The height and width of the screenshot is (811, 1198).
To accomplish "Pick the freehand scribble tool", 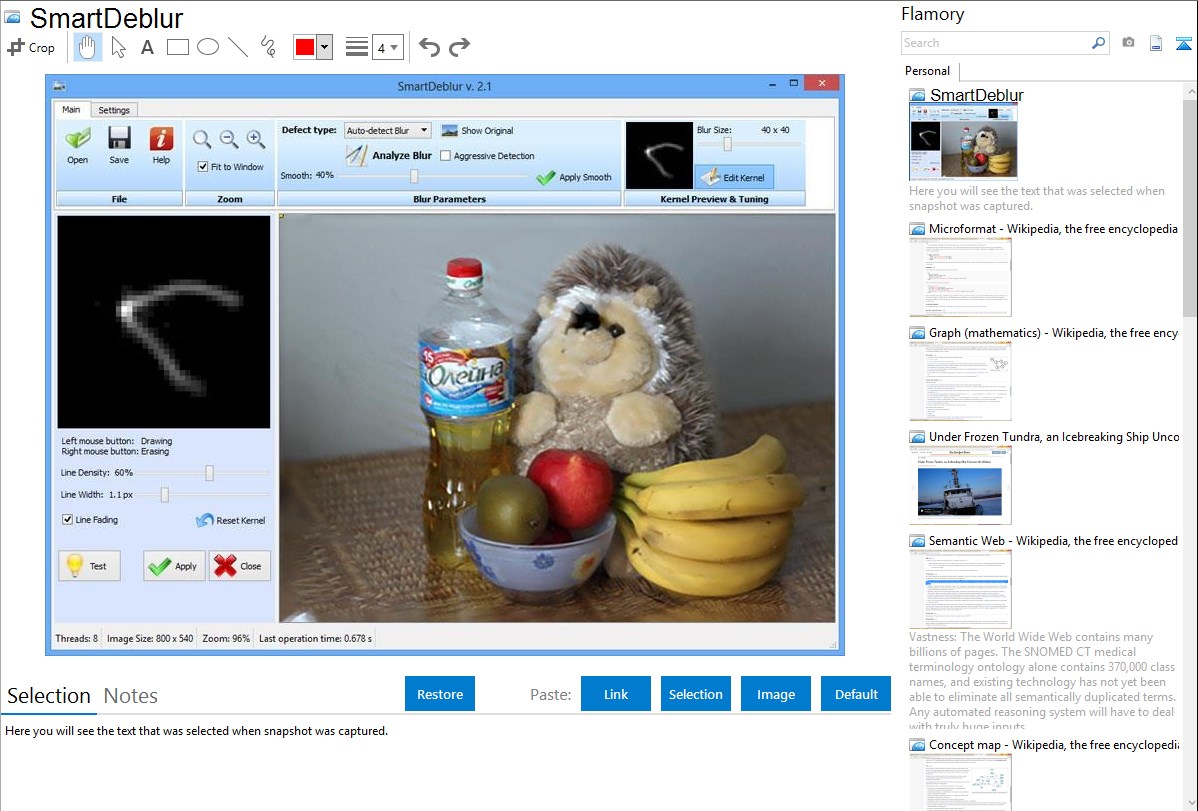I will [268, 47].
